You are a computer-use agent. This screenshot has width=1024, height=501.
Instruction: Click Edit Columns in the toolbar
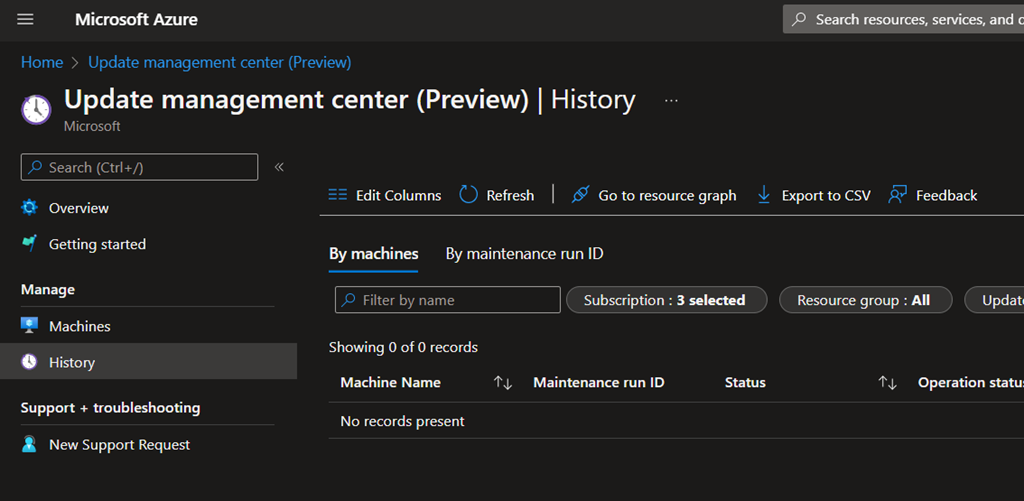coord(385,195)
